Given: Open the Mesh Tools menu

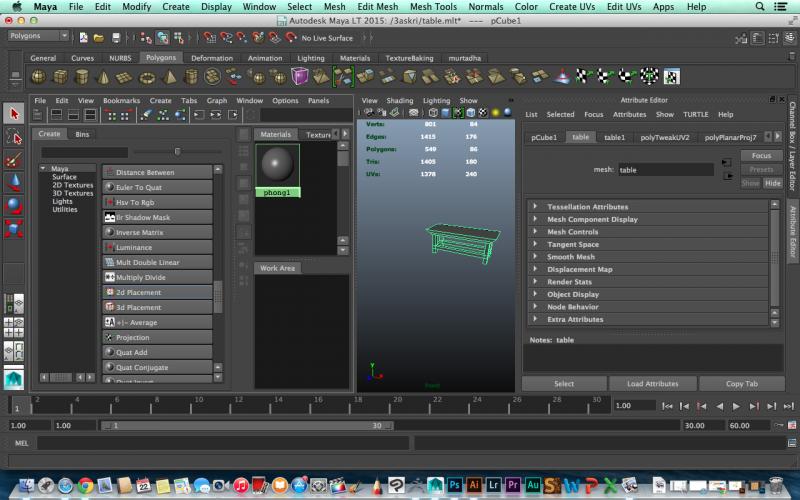Looking at the screenshot, I should [x=433, y=7].
